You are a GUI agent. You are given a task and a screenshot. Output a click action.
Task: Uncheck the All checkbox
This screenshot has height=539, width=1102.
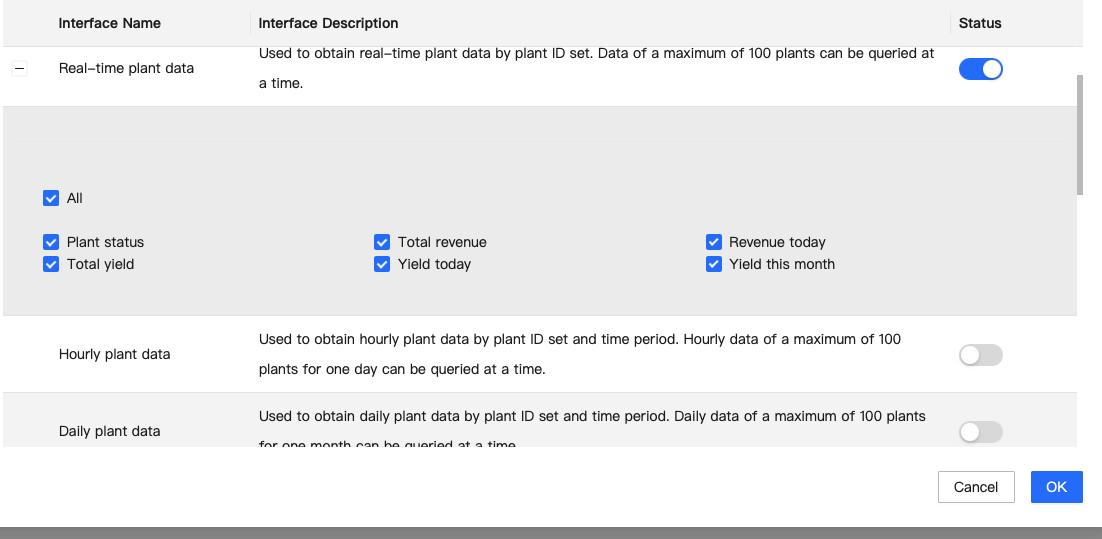[x=51, y=198]
